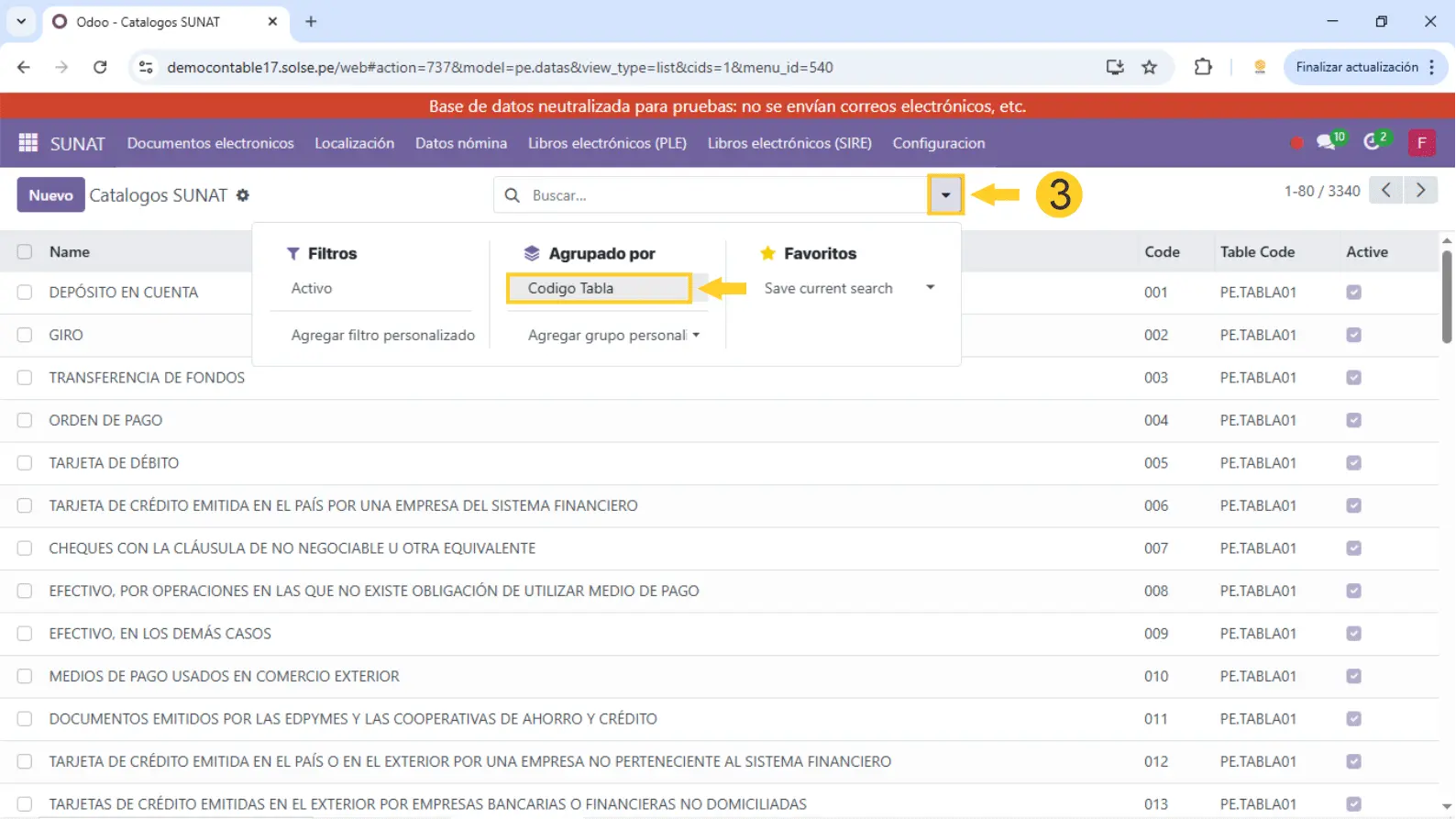Sort by the Name column header
The height and width of the screenshot is (819, 1456).
tap(70, 252)
